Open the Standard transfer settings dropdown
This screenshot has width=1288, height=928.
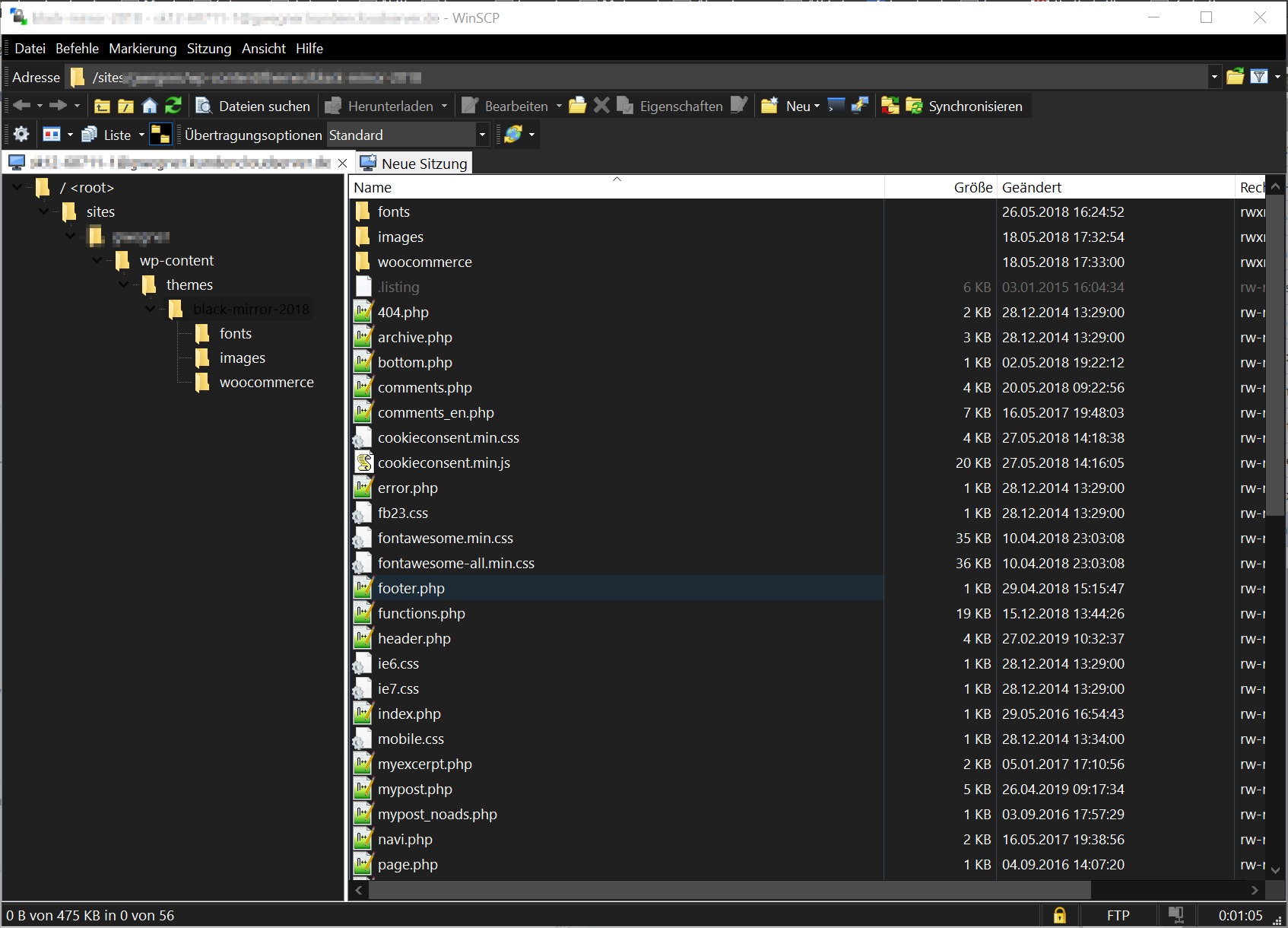pyautogui.click(x=482, y=134)
